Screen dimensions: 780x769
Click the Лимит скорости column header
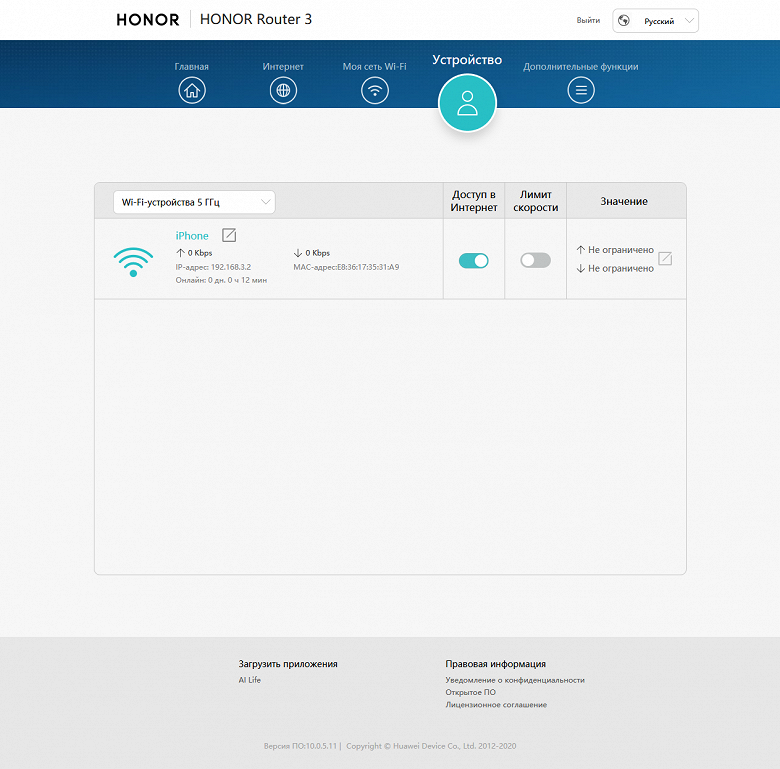(536, 201)
